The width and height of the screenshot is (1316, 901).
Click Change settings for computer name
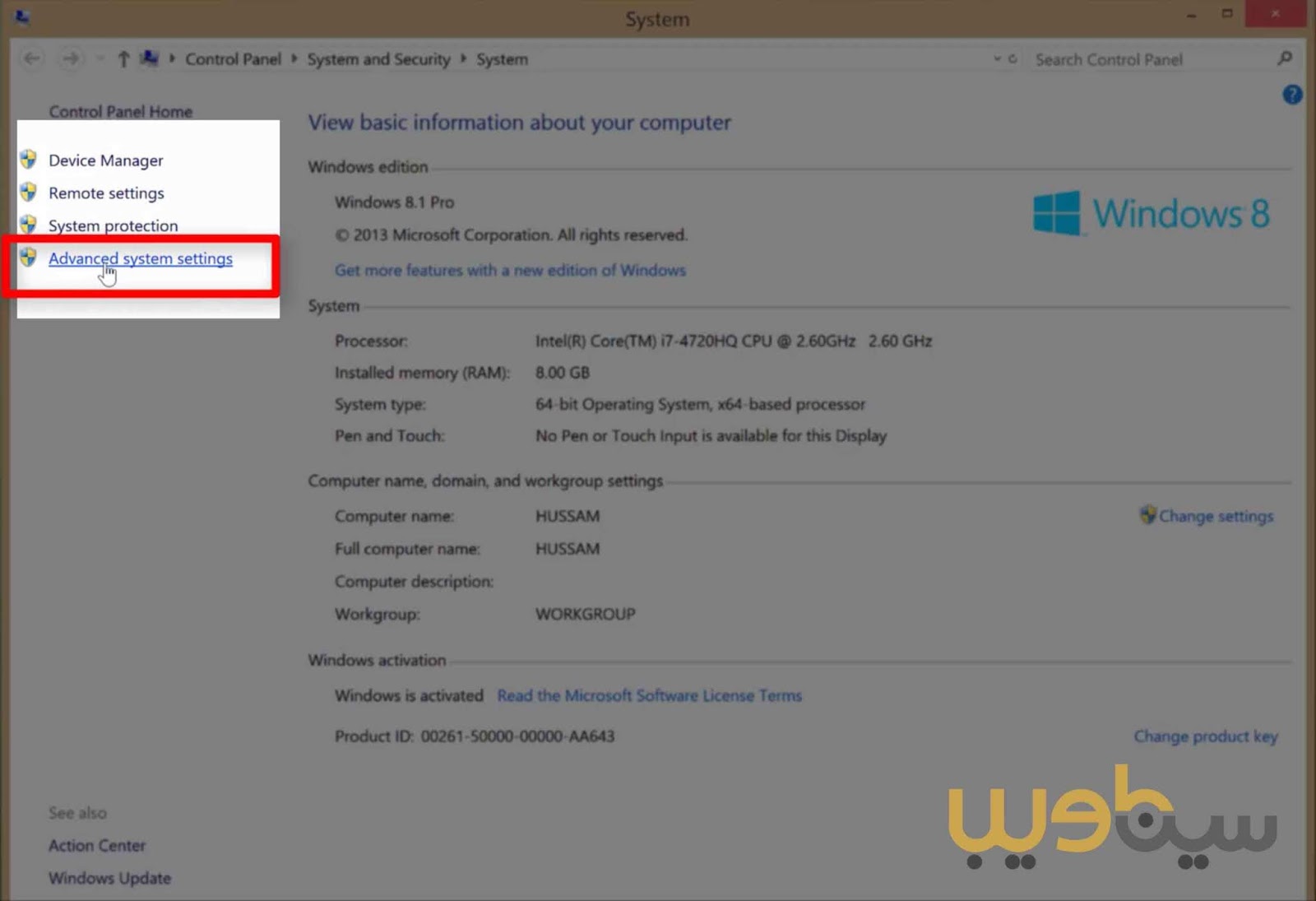(1216, 516)
